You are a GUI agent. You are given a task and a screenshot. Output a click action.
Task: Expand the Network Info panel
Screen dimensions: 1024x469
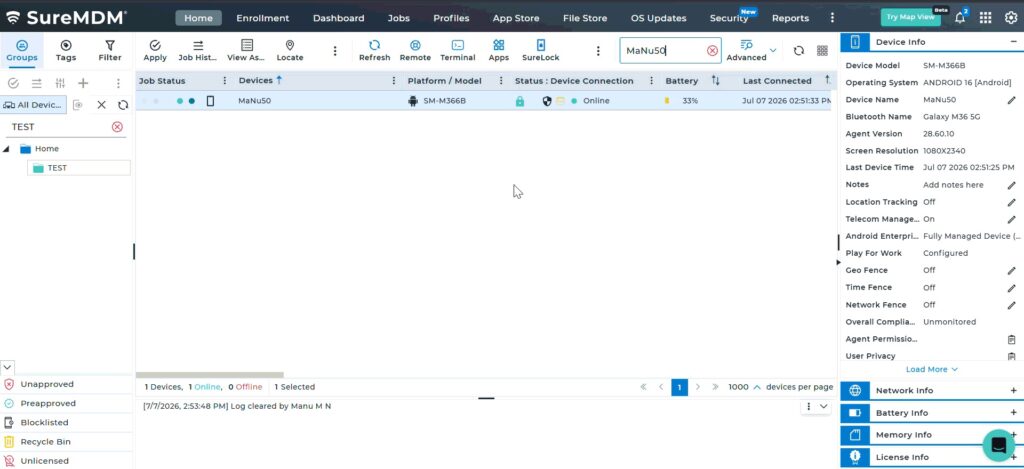pyautogui.click(x=1014, y=391)
